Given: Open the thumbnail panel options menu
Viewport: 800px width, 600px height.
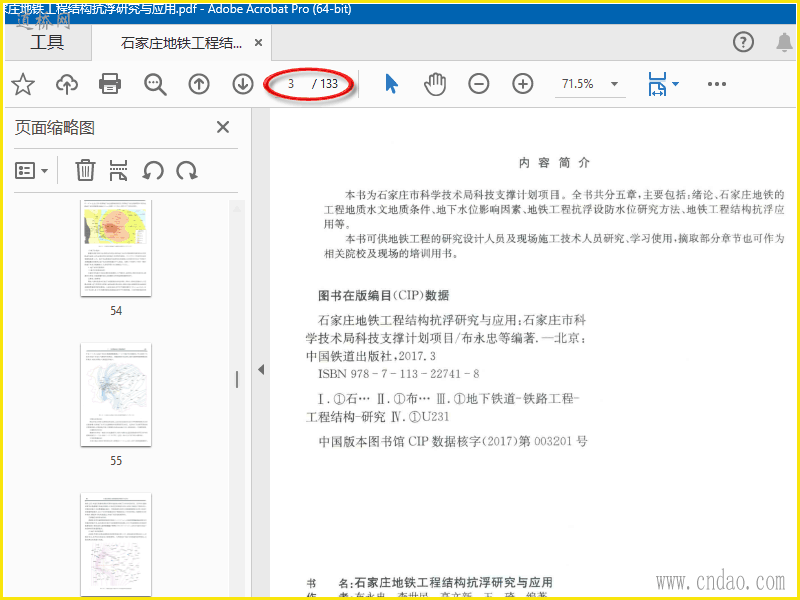Looking at the screenshot, I should (32, 170).
